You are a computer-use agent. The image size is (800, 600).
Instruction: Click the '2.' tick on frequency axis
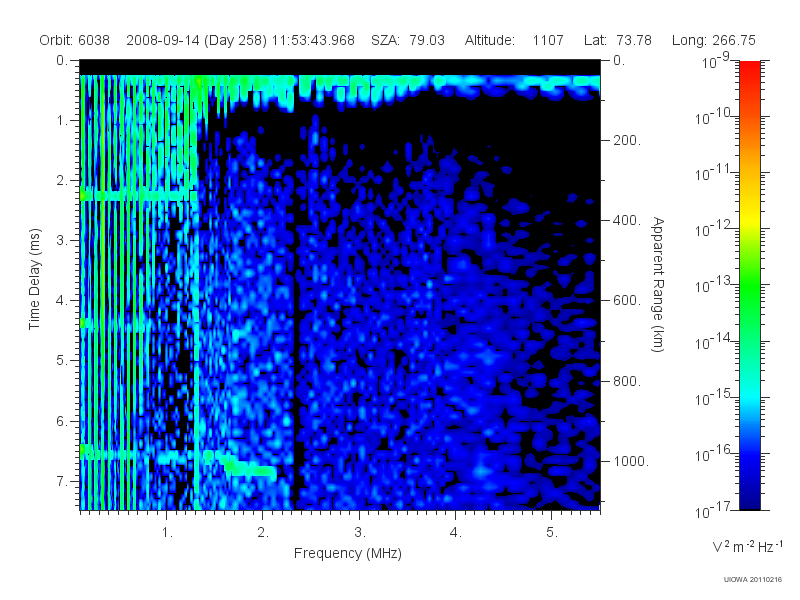263,533
